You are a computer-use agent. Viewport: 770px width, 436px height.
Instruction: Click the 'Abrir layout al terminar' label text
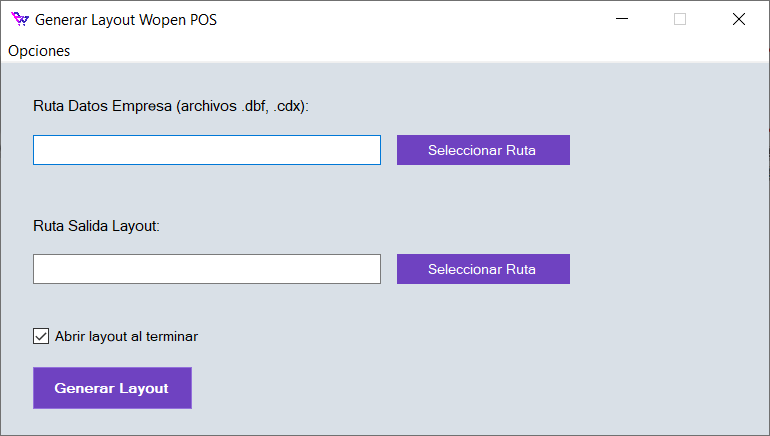pyautogui.click(x=126, y=336)
